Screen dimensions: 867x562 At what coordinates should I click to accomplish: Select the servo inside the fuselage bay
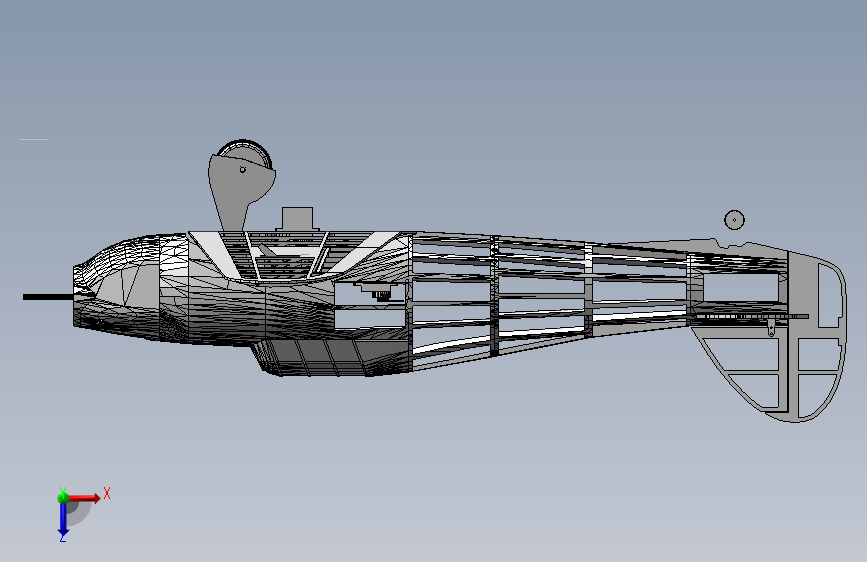click(x=379, y=290)
